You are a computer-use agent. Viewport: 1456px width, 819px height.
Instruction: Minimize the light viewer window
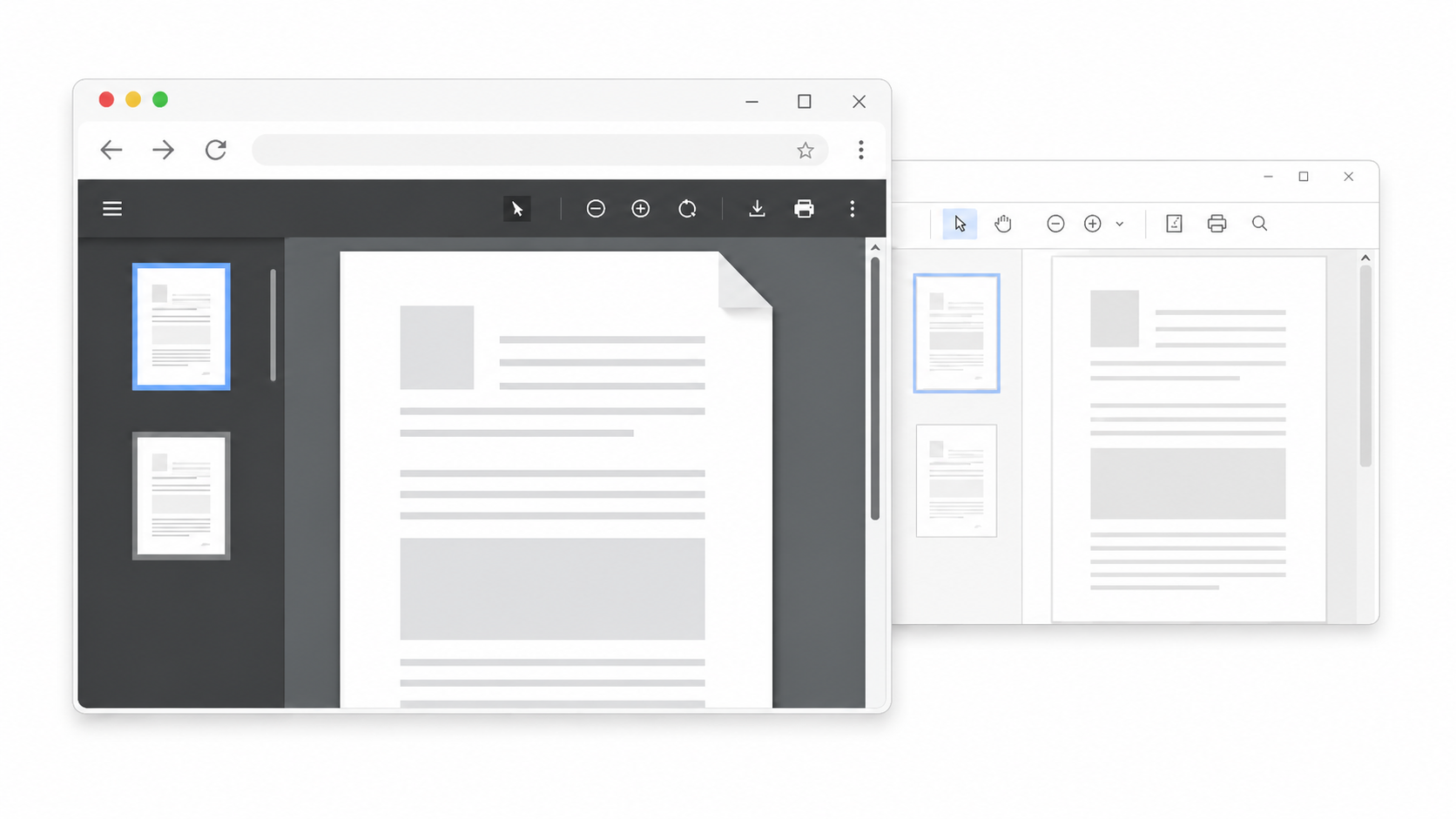pyautogui.click(x=1268, y=177)
